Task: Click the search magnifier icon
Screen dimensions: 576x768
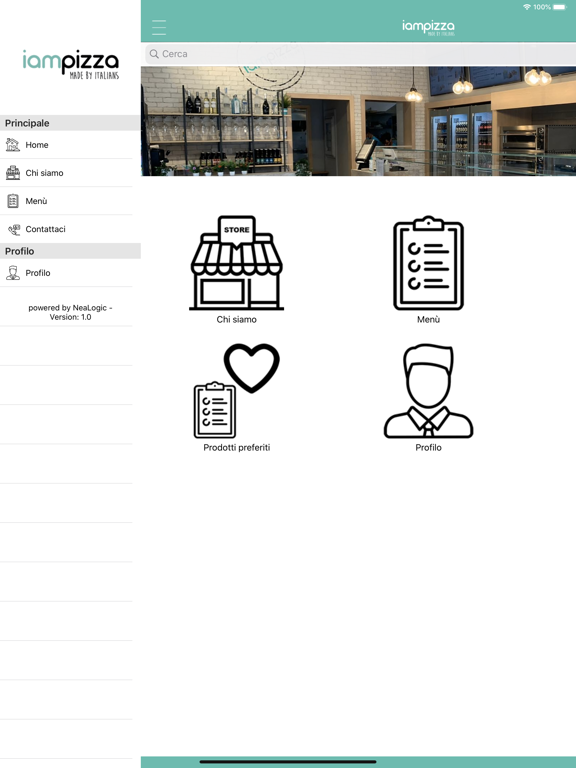Action: pyautogui.click(x=154, y=54)
